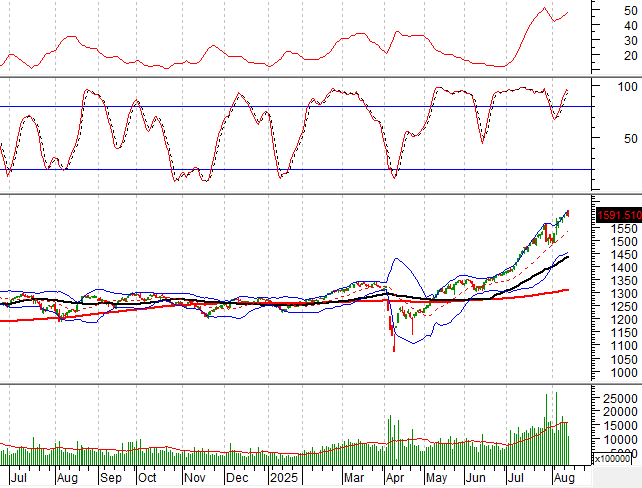
Task: Click the Sep month label
Action: pos(111,478)
